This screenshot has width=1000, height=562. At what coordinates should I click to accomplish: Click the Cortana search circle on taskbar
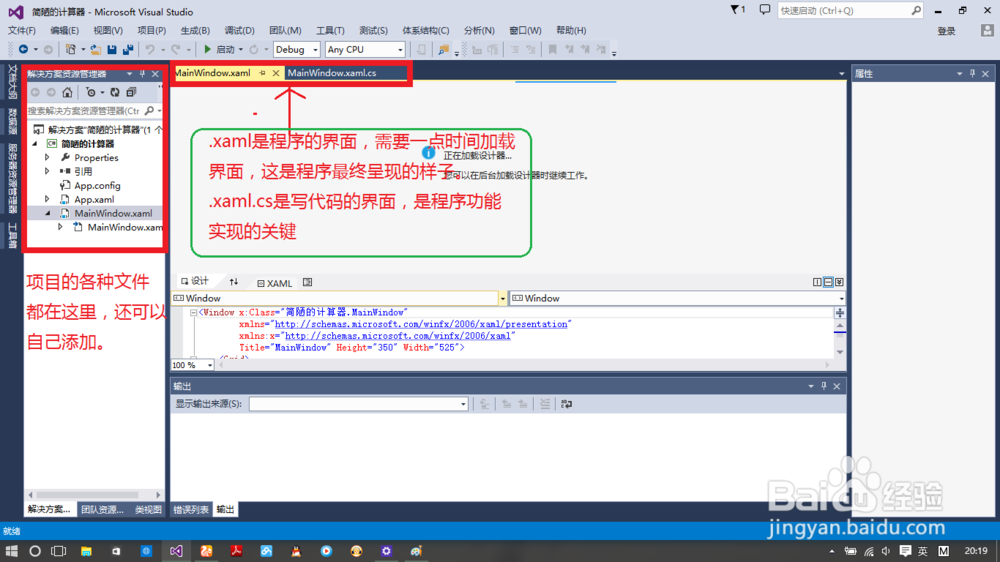pos(35,551)
